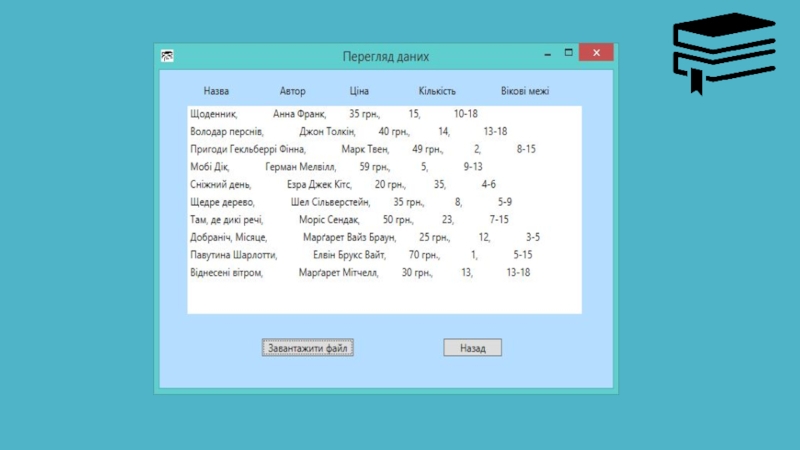Select the Пригоди Гекльберрі Фінна row
The height and width of the screenshot is (450, 800).
tap(384, 149)
